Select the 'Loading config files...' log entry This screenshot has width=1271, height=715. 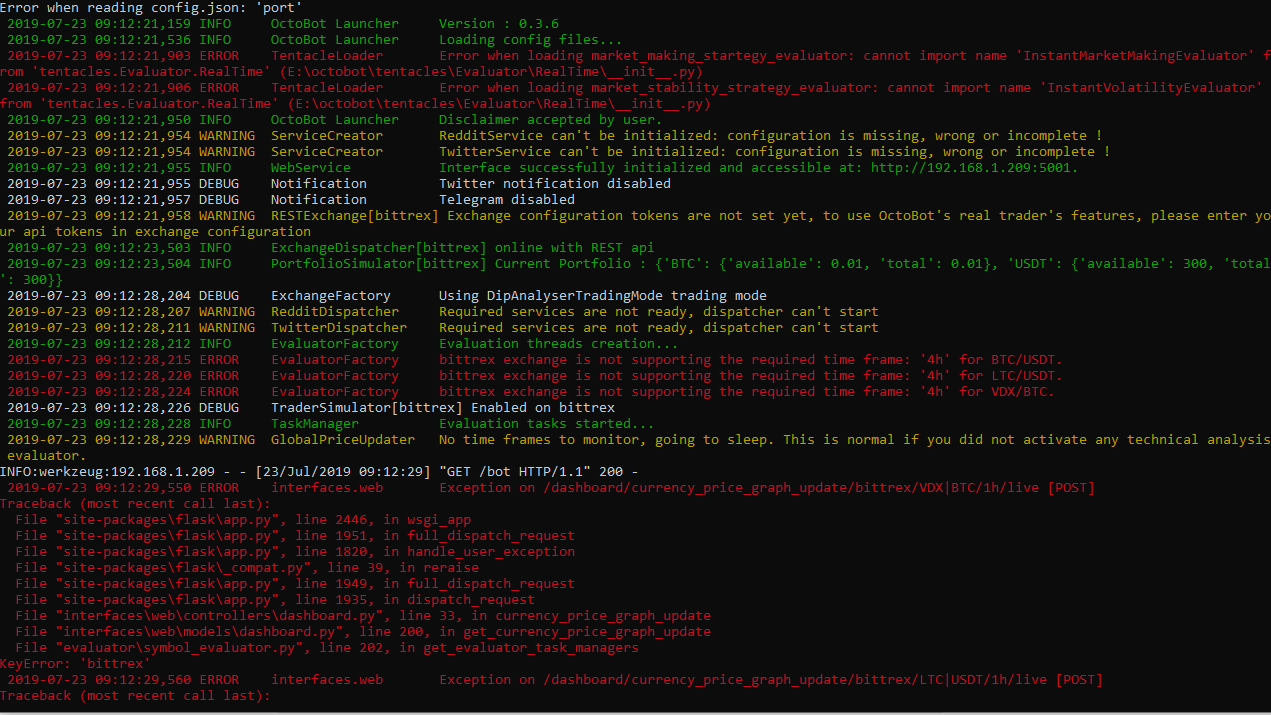coord(520,39)
